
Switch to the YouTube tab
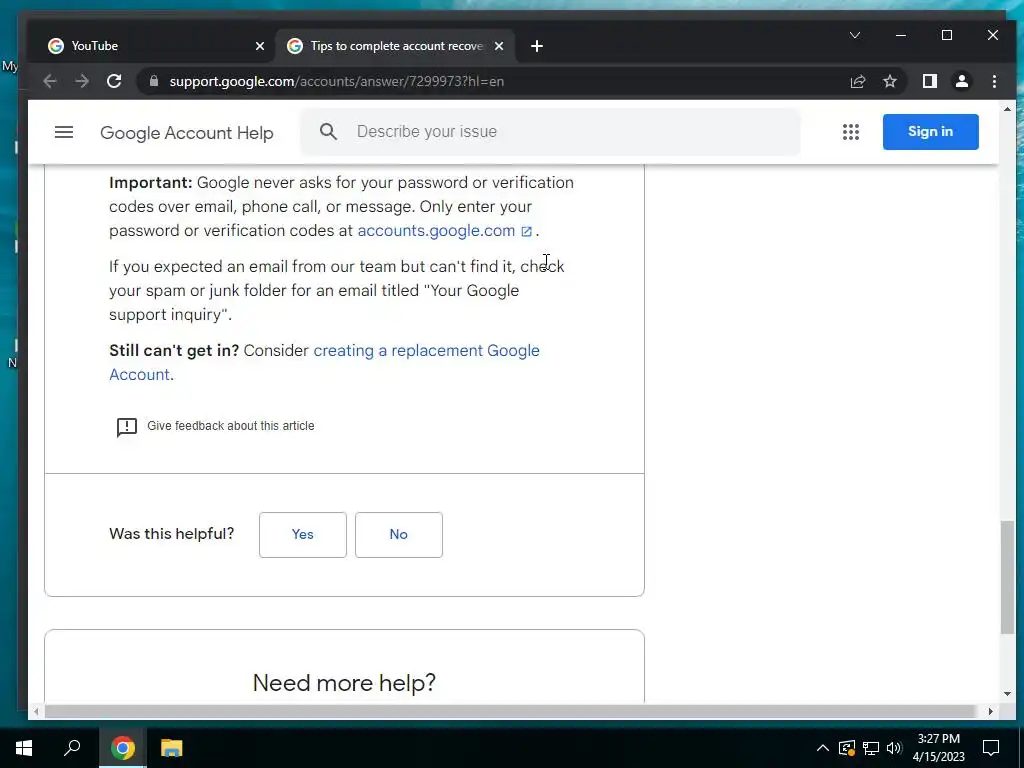pos(152,46)
